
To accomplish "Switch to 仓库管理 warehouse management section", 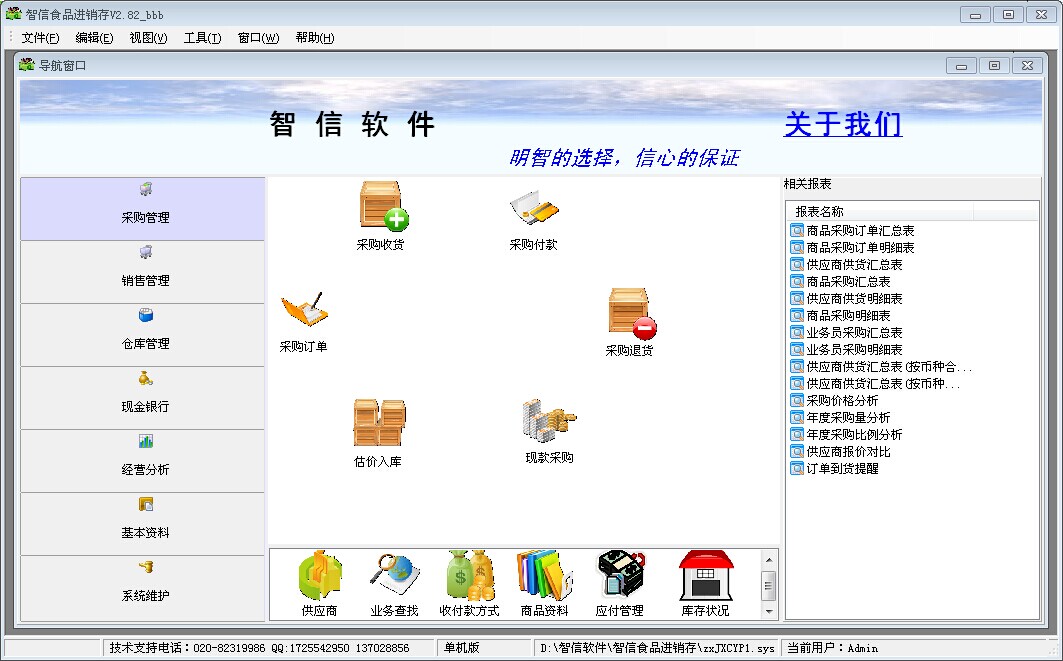I will tap(144, 335).
